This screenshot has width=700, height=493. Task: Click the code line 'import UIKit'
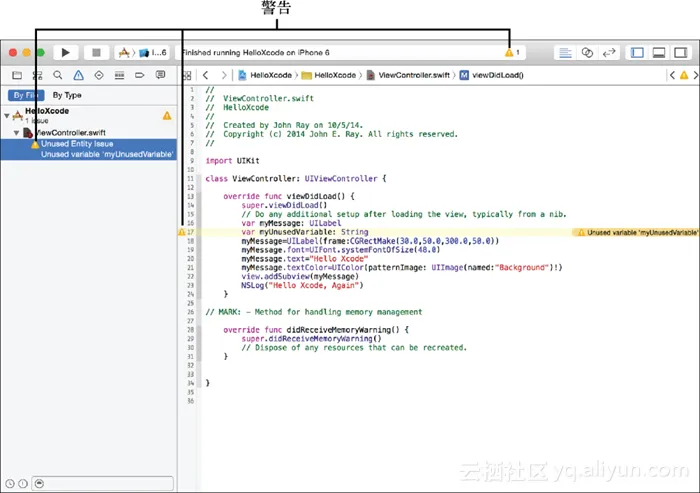[x=232, y=161]
